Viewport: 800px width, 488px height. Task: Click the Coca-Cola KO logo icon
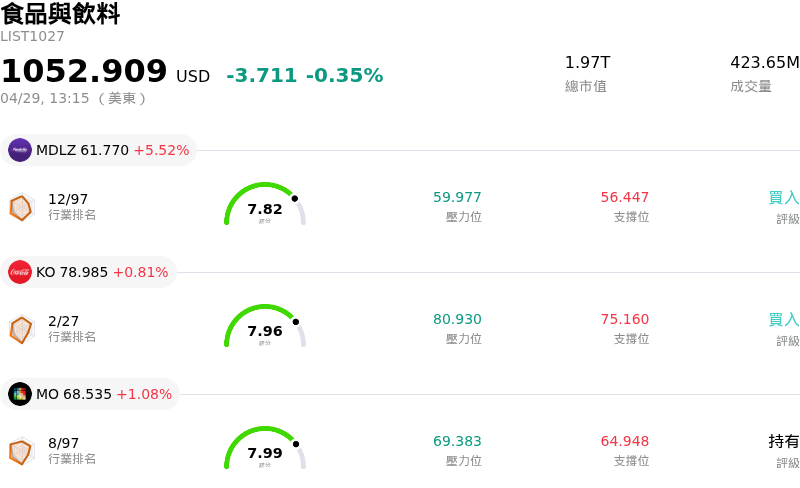(x=20, y=272)
